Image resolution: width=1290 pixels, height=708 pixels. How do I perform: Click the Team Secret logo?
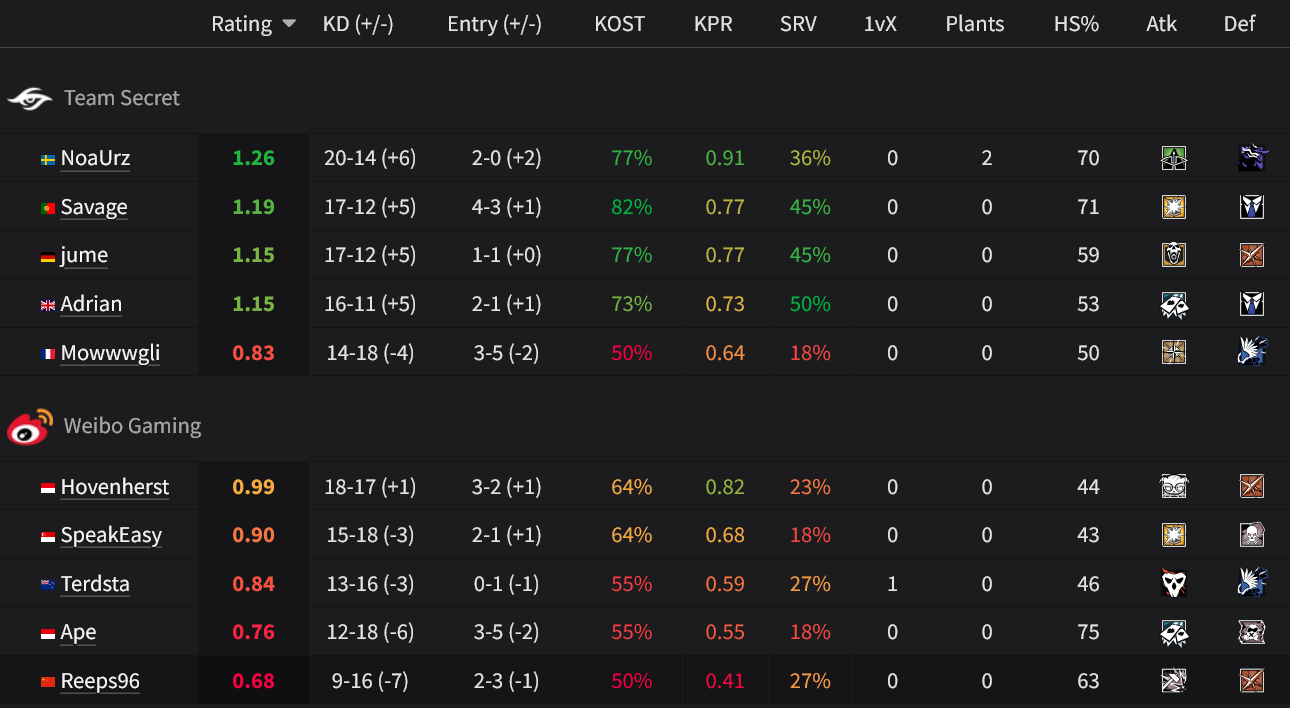click(x=30, y=98)
